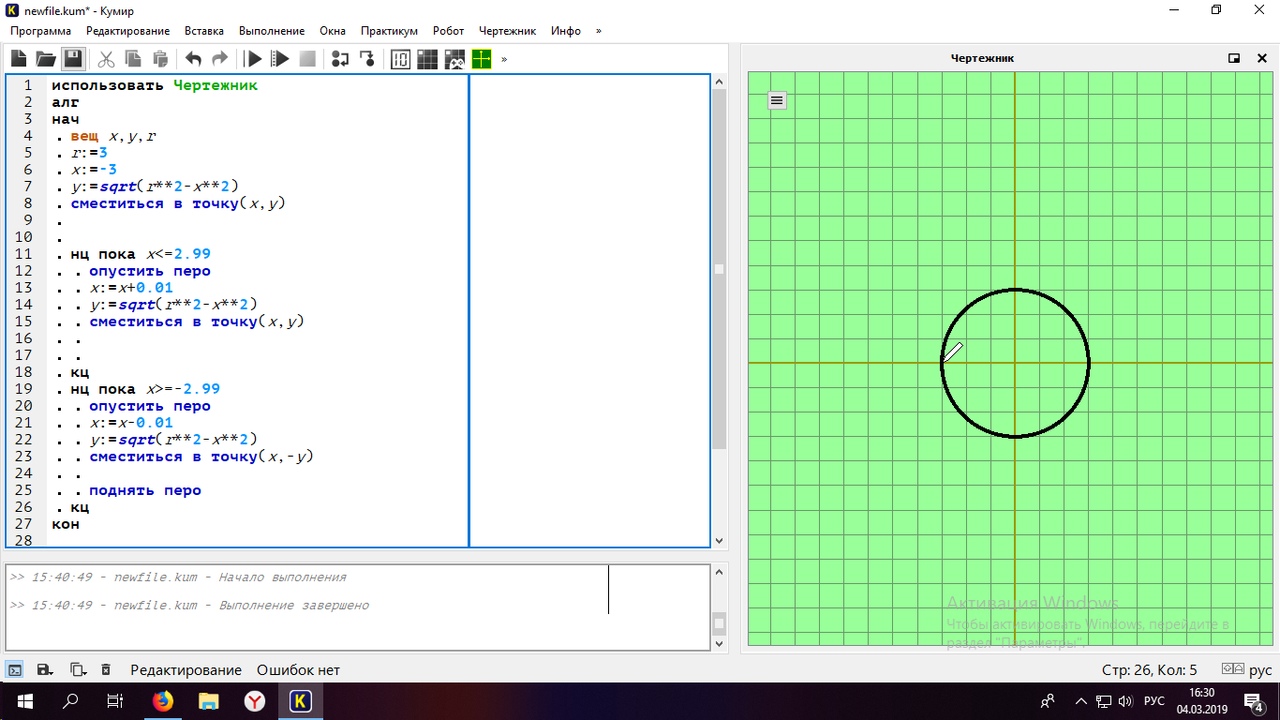Save the program with floppy icon
The width and height of the screenshot is (1280, 720).
[73, 59]
